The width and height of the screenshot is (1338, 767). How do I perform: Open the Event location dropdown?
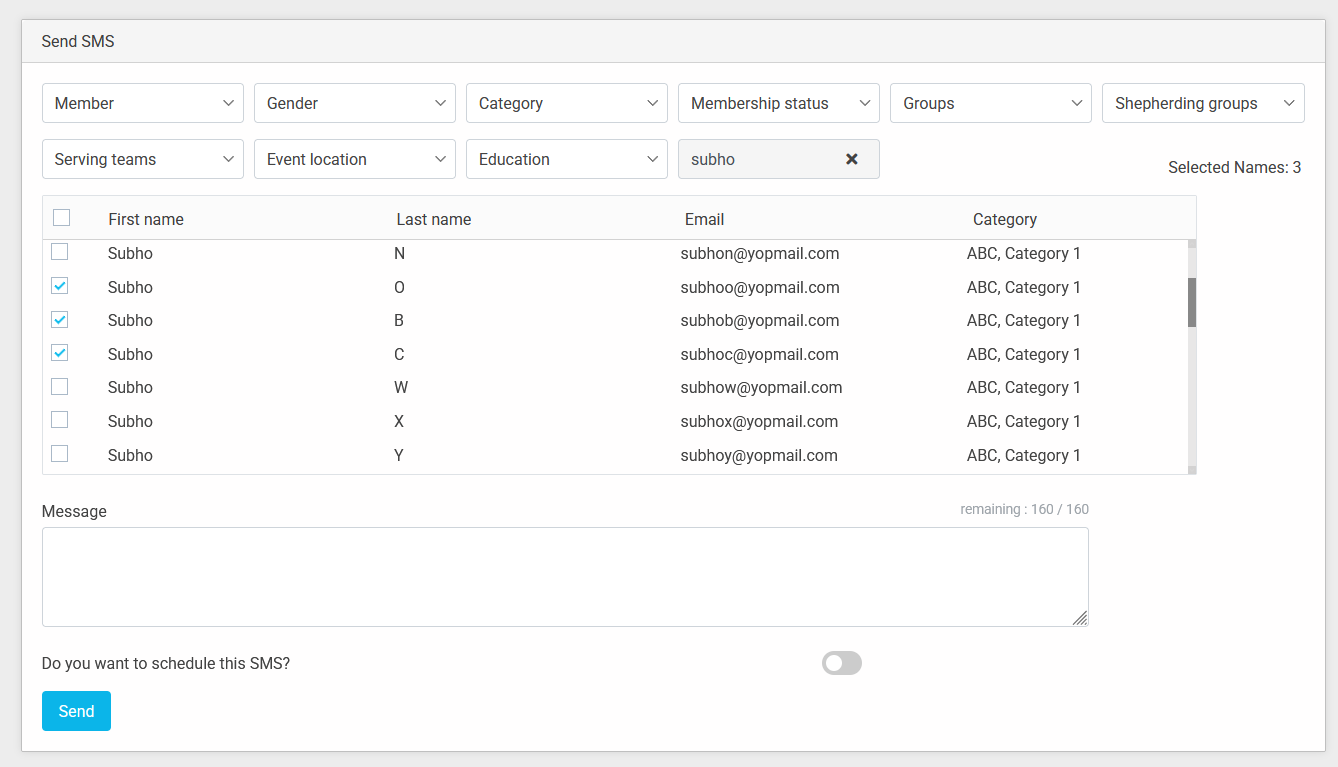[355, 159]
